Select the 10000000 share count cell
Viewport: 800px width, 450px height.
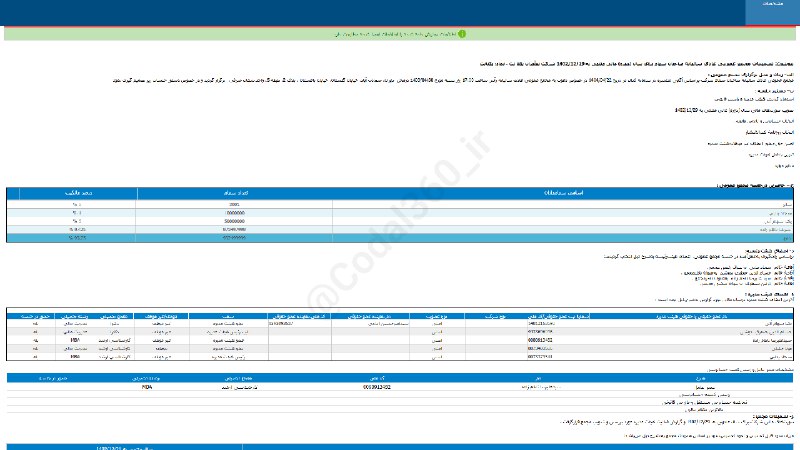pyautogui.click(x=234, y=213)
